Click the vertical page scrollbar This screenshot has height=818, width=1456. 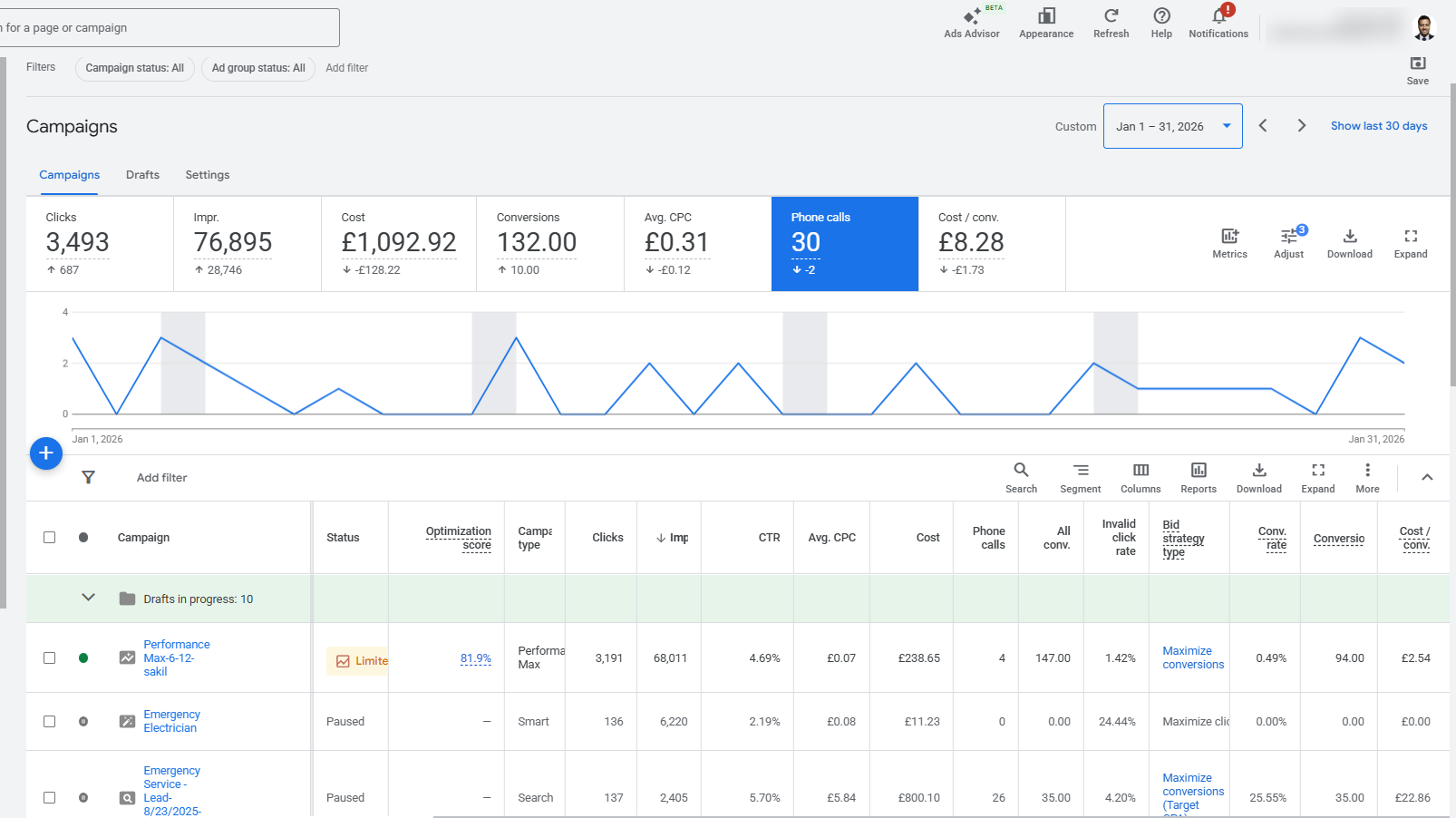[x=1452, y=236]
